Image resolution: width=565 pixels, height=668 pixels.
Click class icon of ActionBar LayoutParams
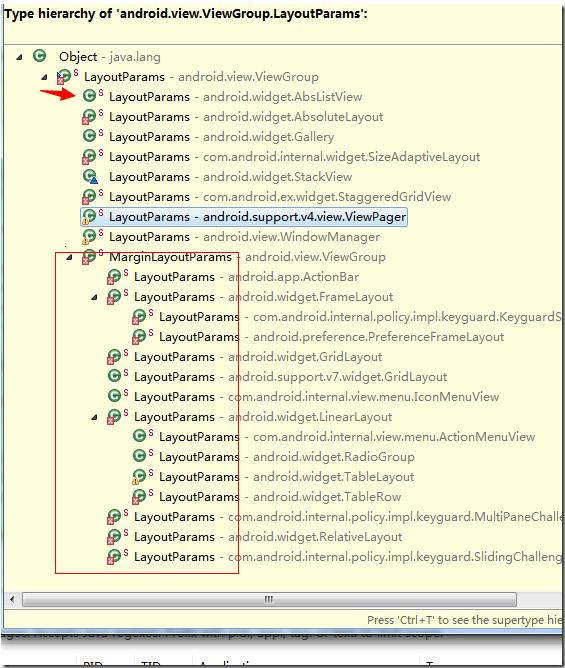[114, 276]
